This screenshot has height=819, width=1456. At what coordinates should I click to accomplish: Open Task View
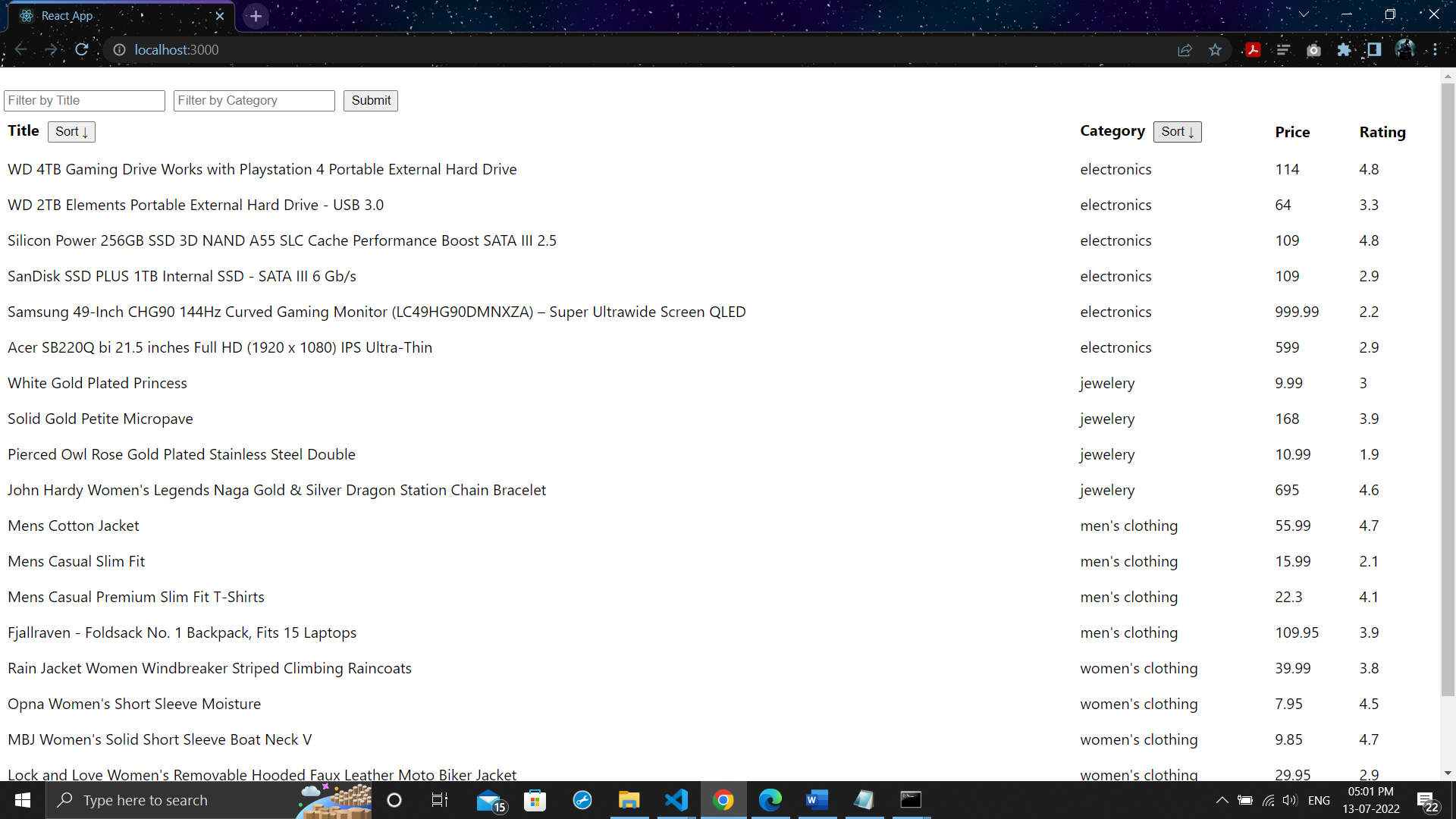440,800
